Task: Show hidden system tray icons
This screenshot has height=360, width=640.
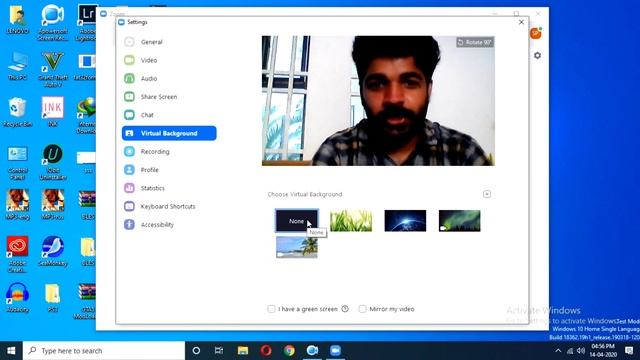Action: click(x=558, y=351)
